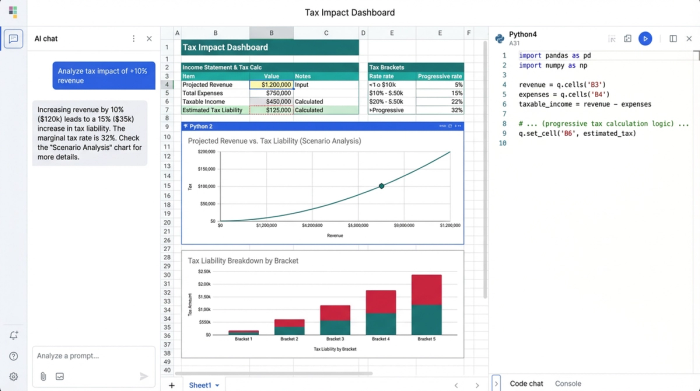Viewport: 700px width, 391px height.
Task: Click the user message 'Analyze tax impact' bubble
Action: [104, 75]
